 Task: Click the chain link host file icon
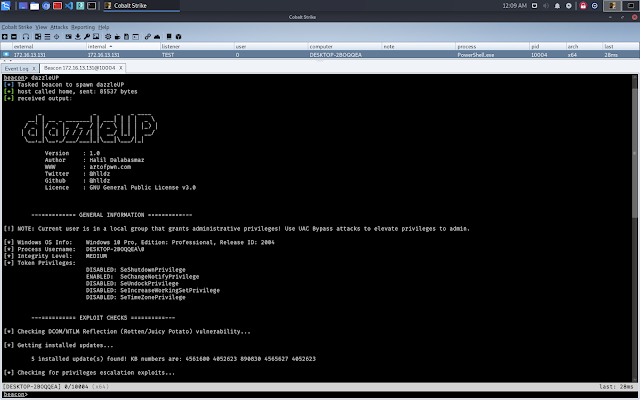point(148,37)
